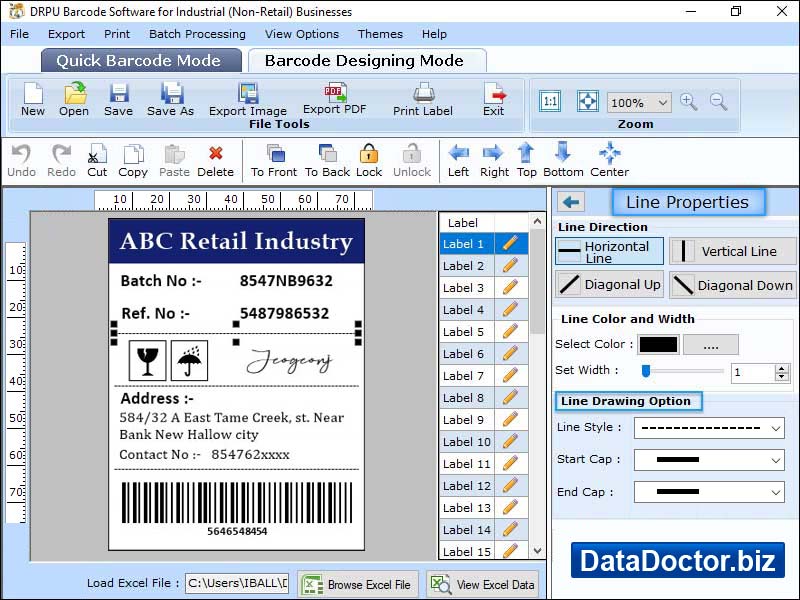Select Vertical Line direction
The height and width of the screenshot is (600, 800).
click(732, 252)
